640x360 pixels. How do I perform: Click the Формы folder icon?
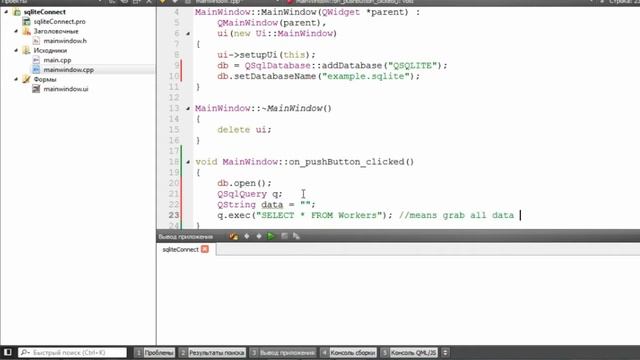pyautogui.click(x=27, y=79)
